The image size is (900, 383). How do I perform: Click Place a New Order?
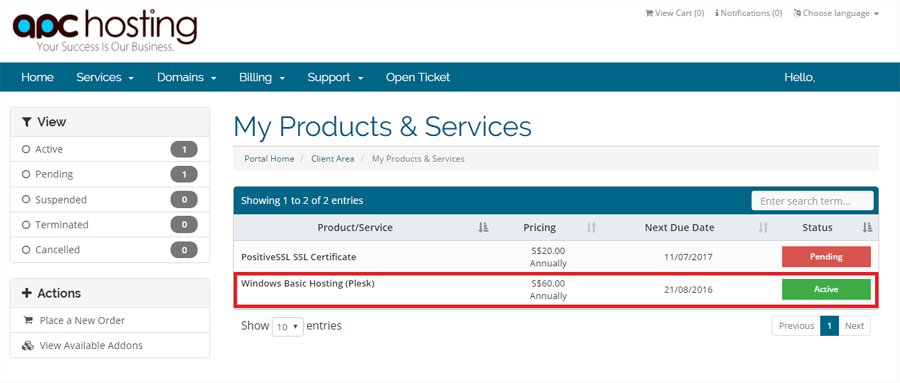coord(82,320)
